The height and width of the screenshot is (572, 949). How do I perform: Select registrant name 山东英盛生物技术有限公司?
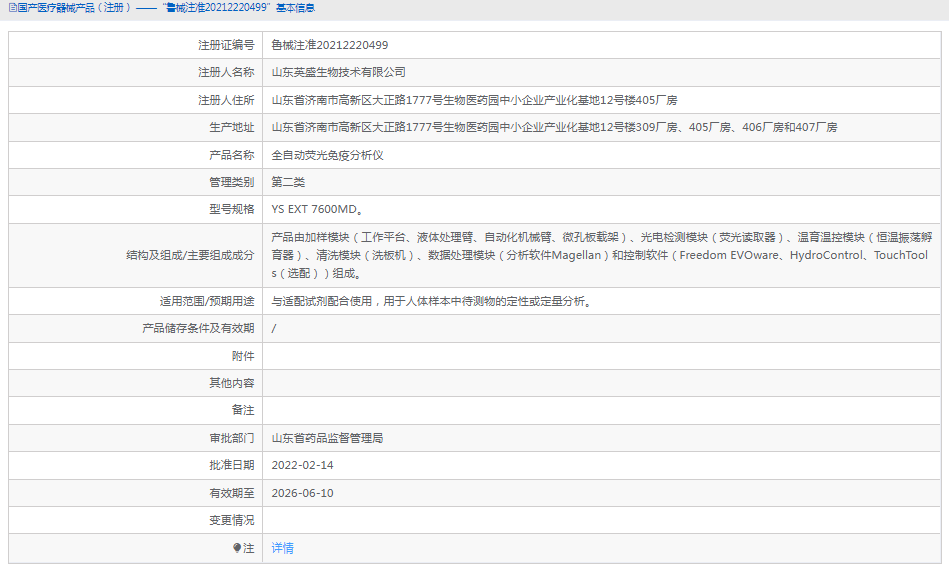pos(338,72)
